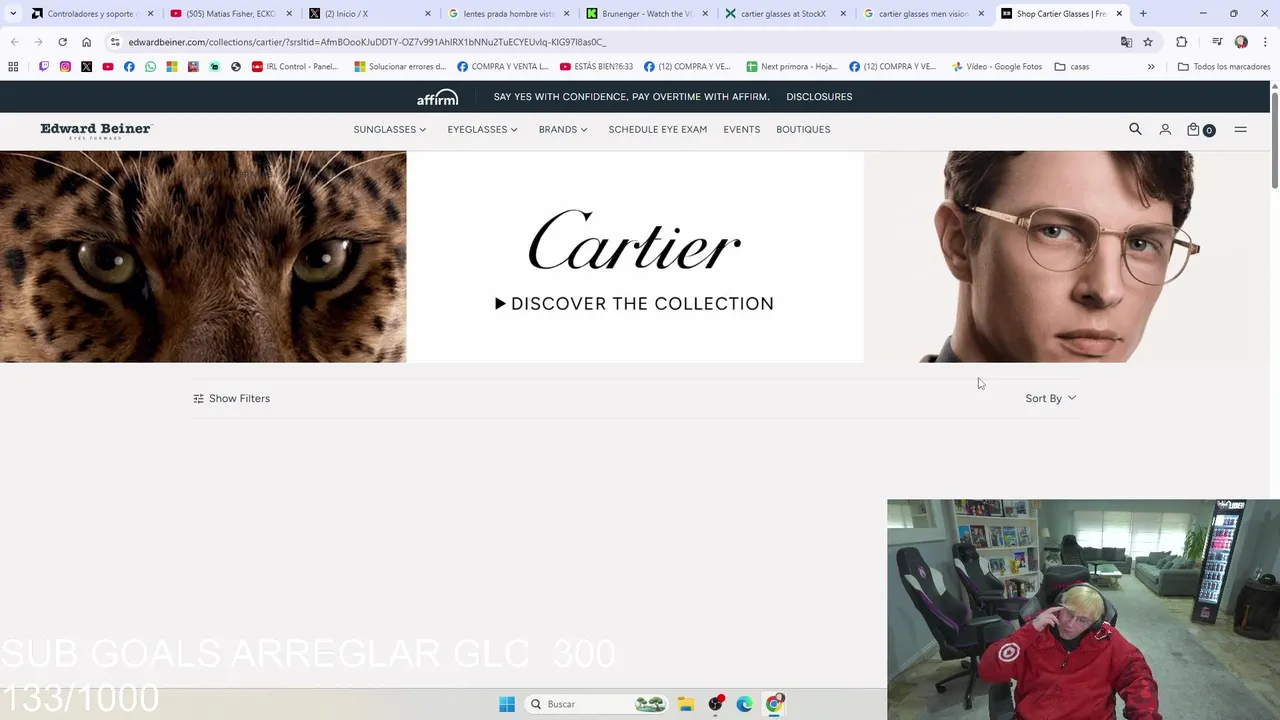Open the X bookmark icon
Viewport: 1280px width, 720px height.
coord(86,67)
